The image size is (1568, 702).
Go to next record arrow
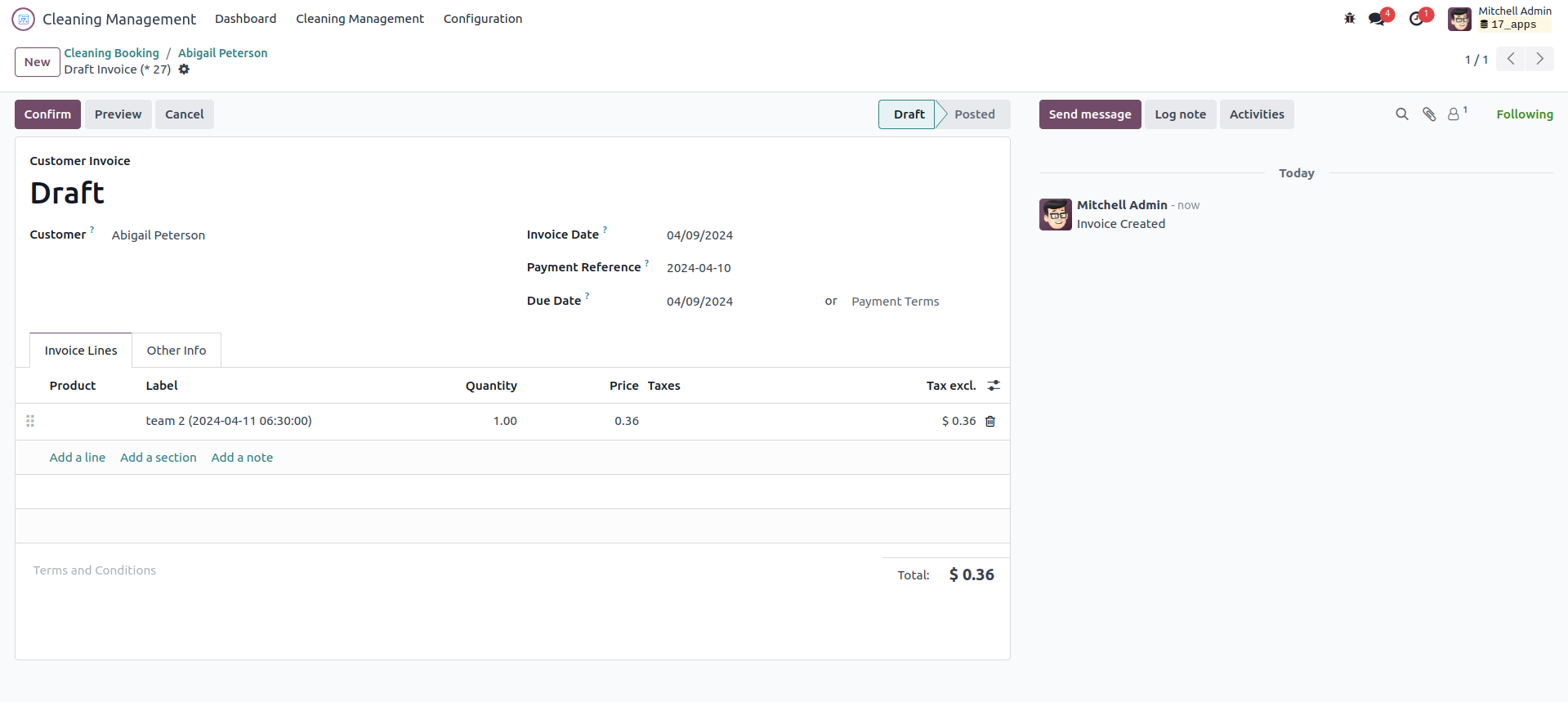click(1539, 59)
